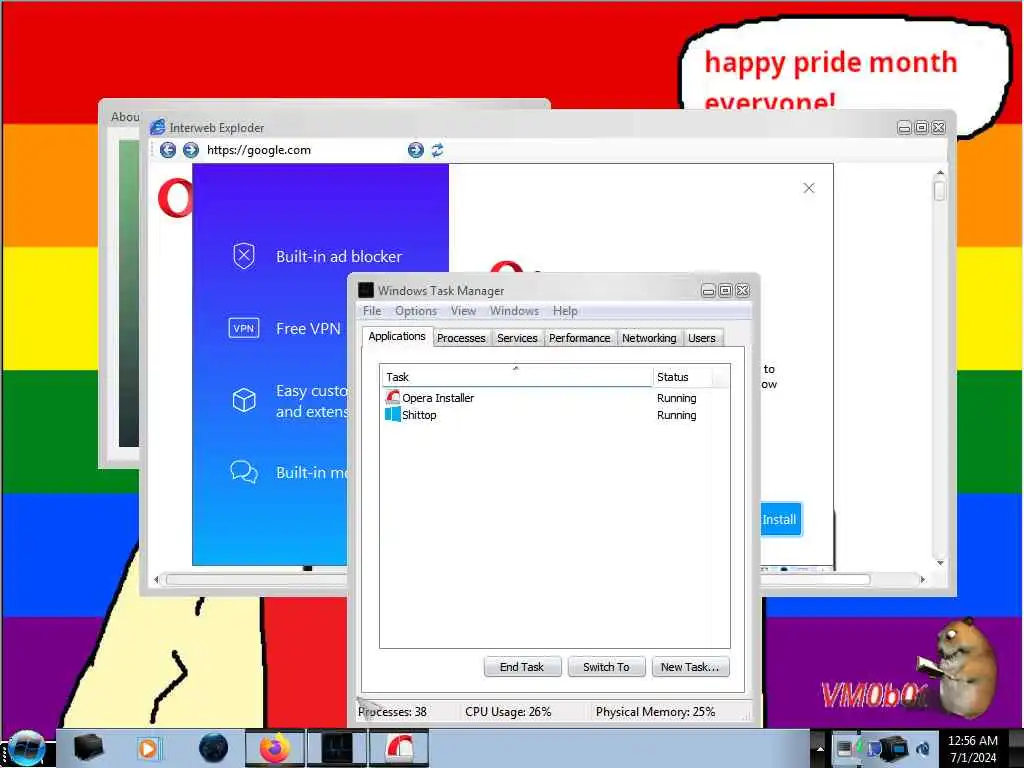Click the Go arrow beside the address bar

(415, 150)
